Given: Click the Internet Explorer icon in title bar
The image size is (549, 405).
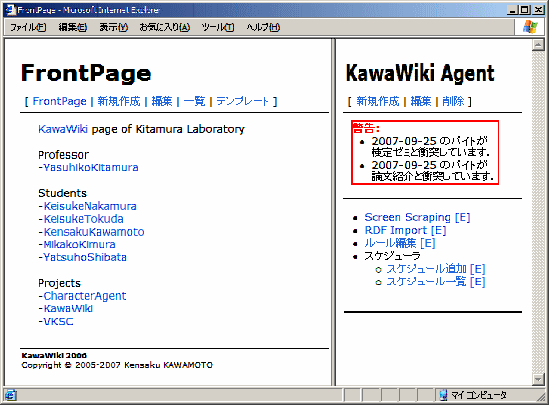Looking at the screenshot, I should click(x=11, y=9).
